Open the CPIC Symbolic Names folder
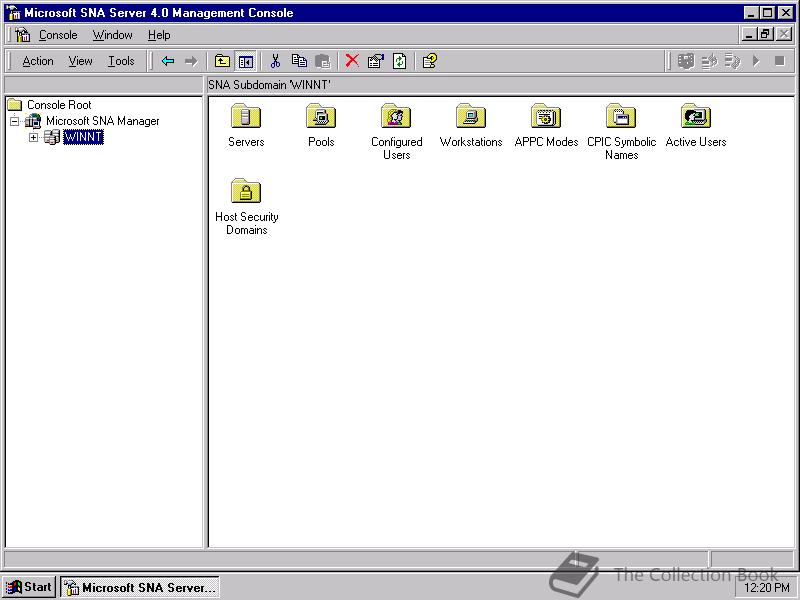The height and width of the screenshot is (600, 800). point(621,116)
